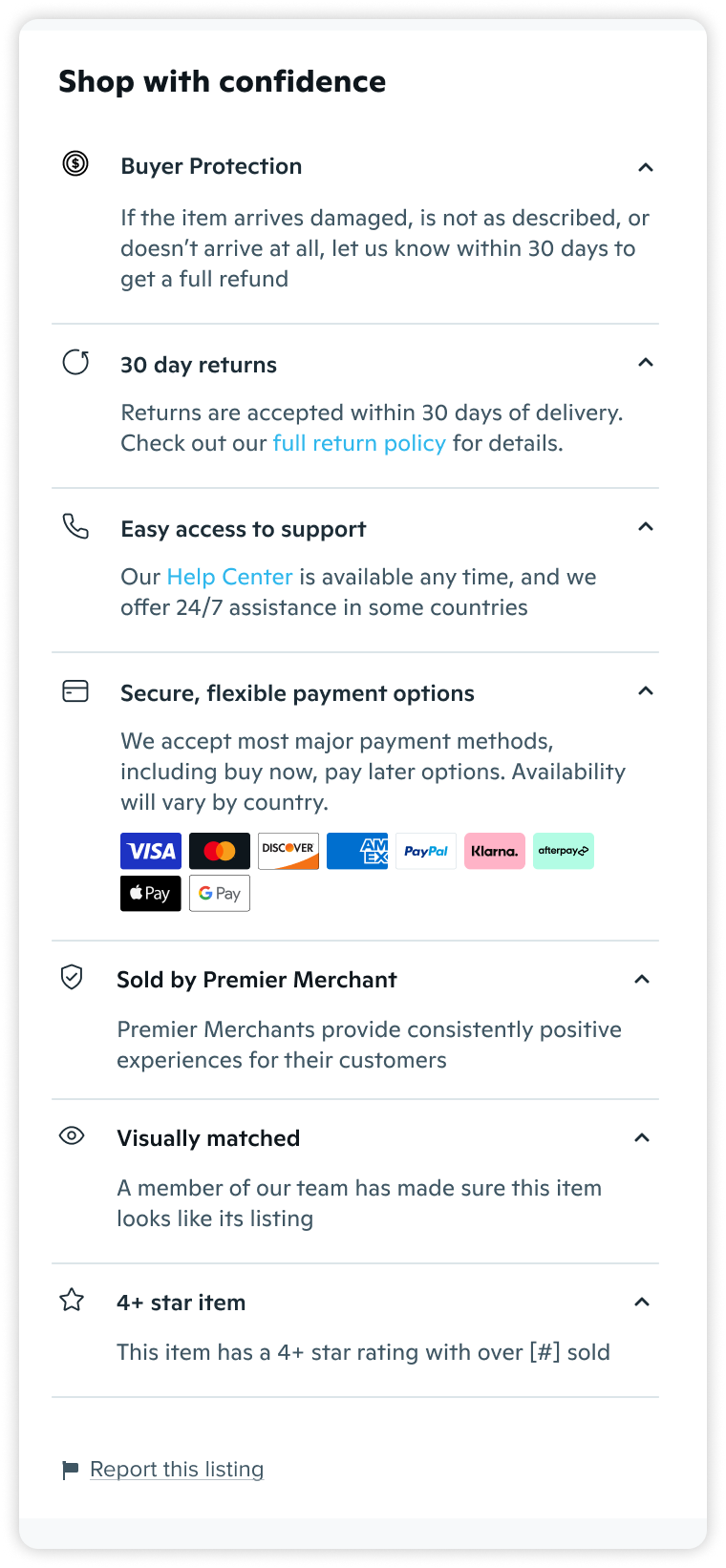Collapse the 4+ star item section
The image size is (726, 1568).
(x=642, y=1303)
